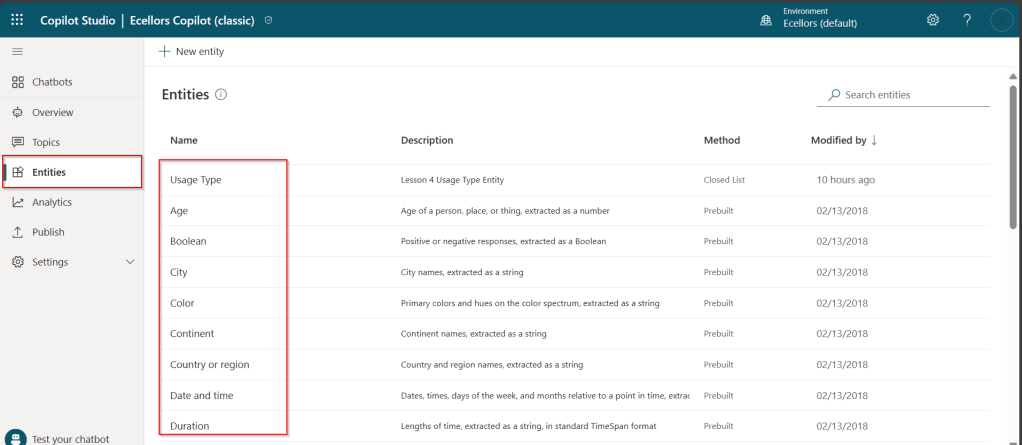Click New entity button
1022x445 pixels.
click(x=192, y=51)
